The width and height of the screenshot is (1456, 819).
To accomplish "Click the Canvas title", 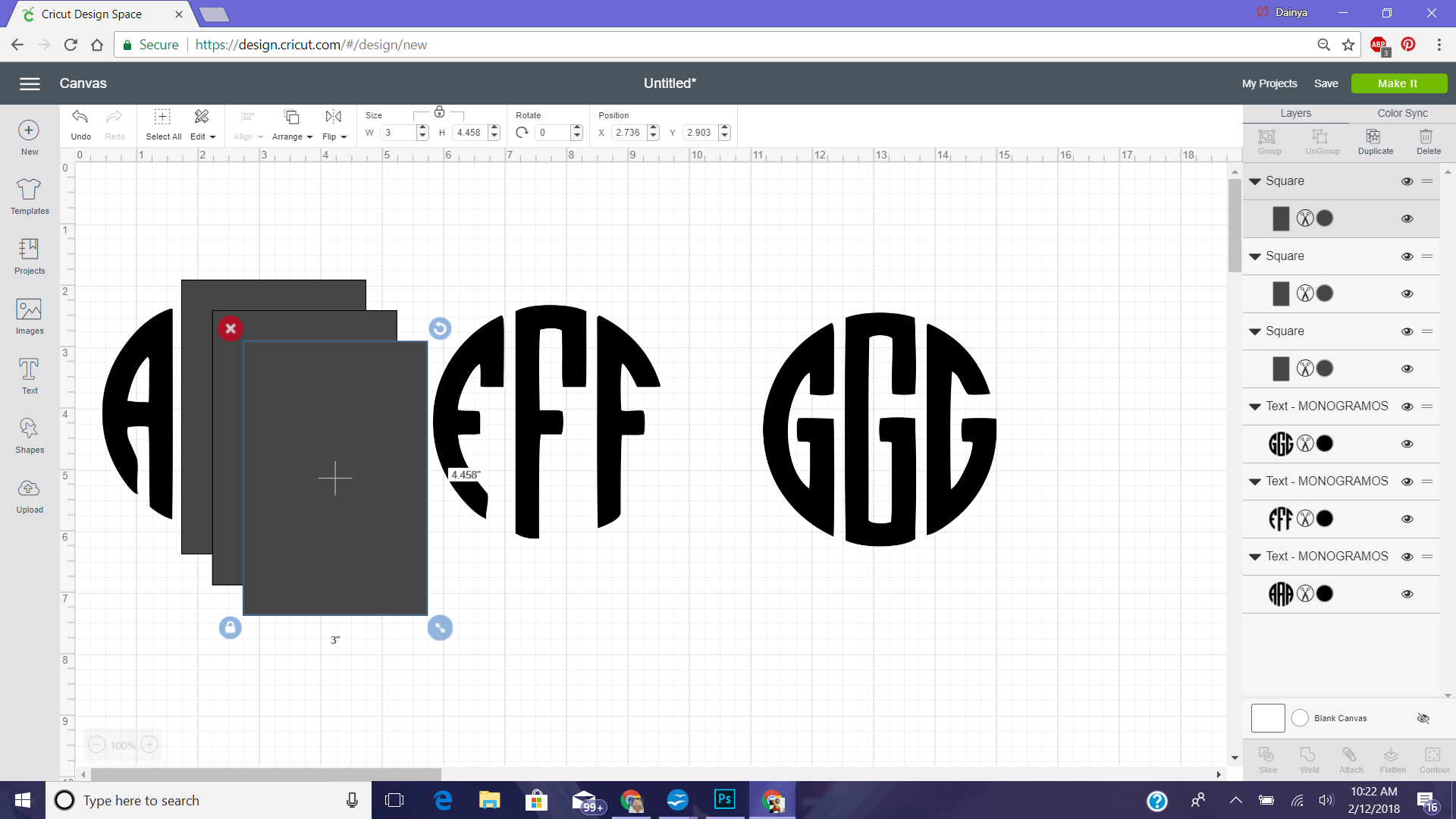I will click(x=83, y=83).
